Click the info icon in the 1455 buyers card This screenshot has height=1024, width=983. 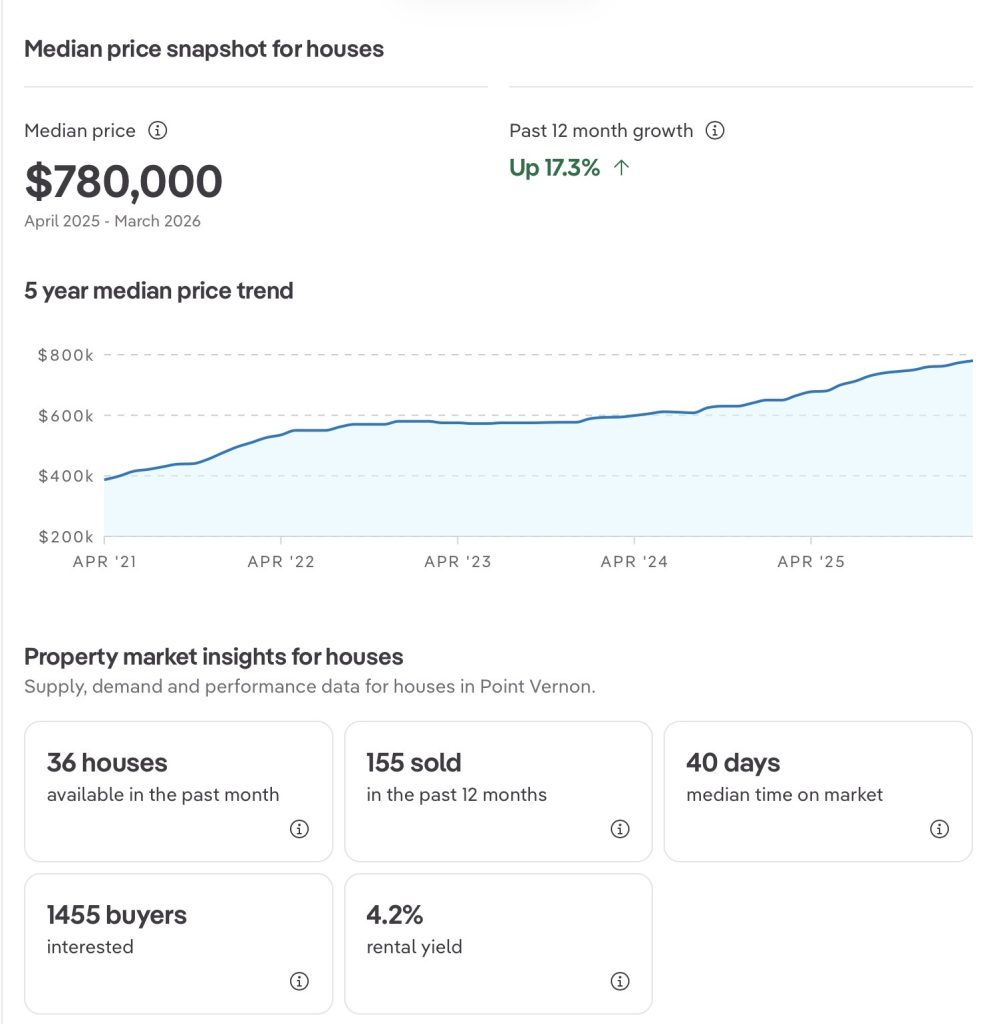pyautogui.click(x=299, y=981)
